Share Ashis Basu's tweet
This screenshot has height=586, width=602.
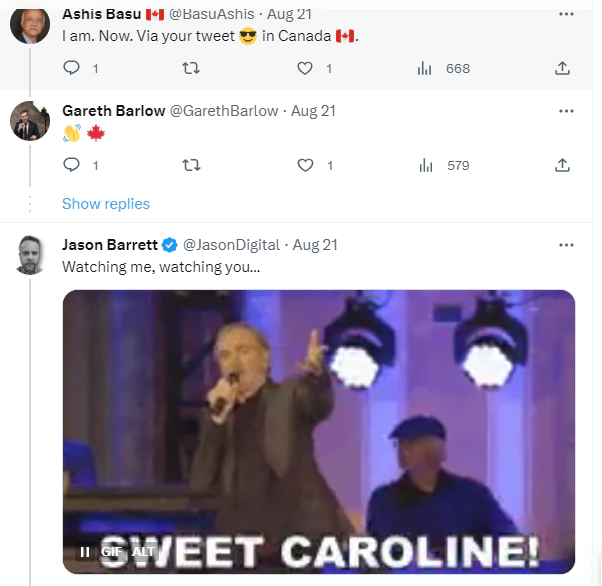coord(562,68)
